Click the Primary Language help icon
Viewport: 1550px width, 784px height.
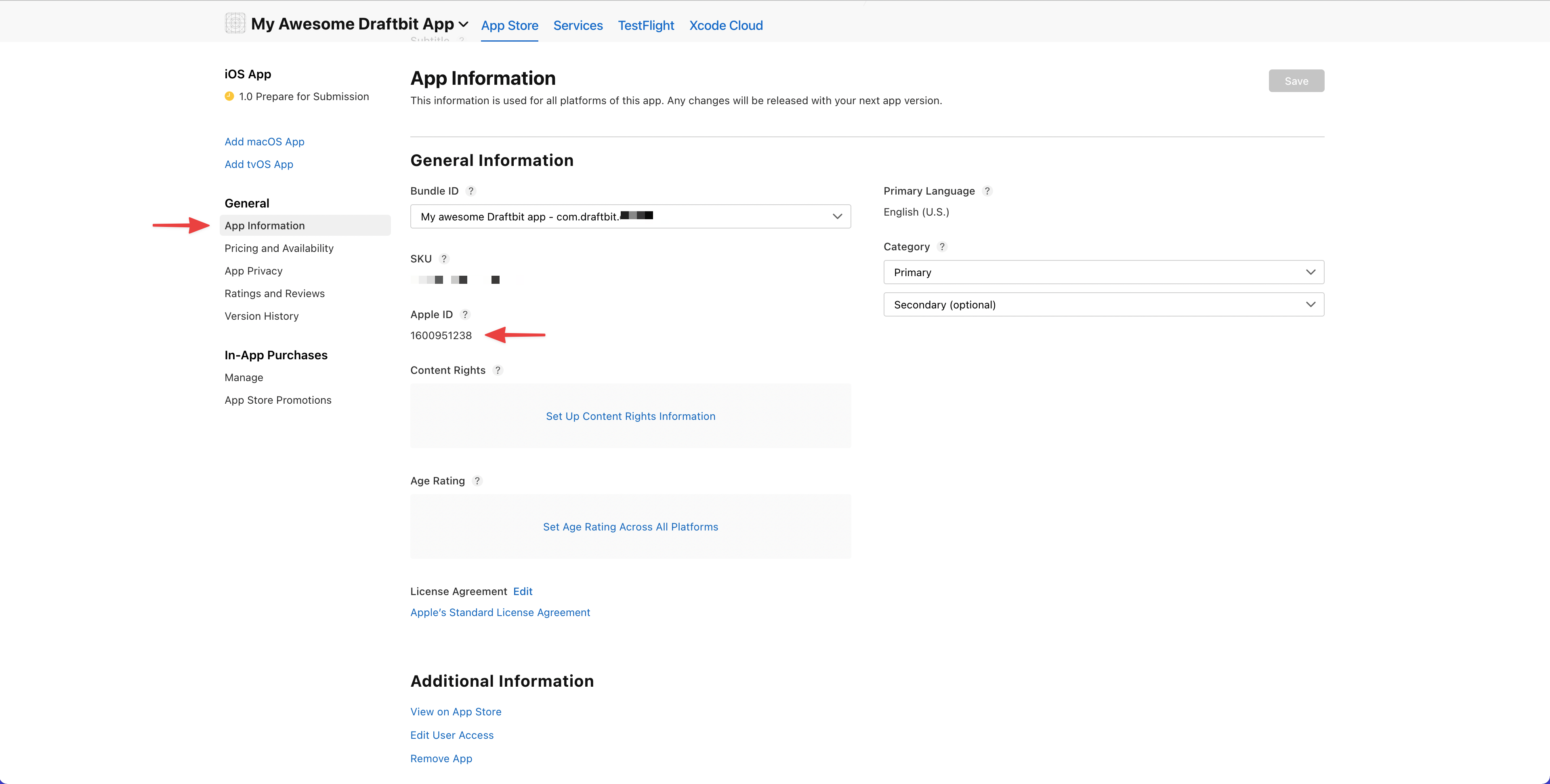pyautogui.click(x=987, y=191)
